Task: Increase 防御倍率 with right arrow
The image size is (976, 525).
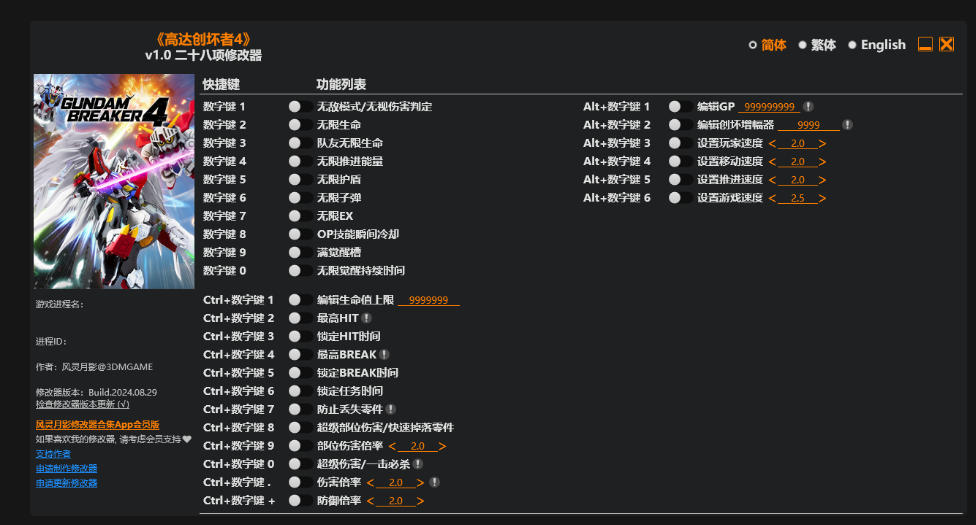Action: (x=420, y=501)
